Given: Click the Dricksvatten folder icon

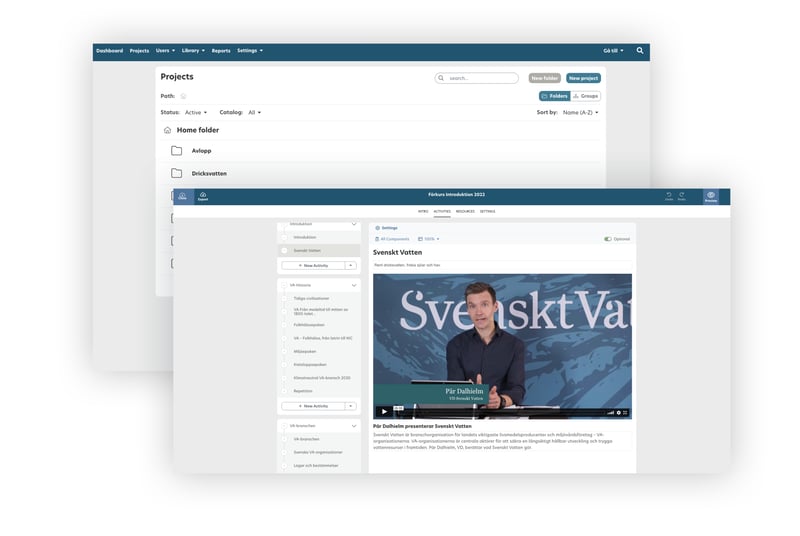Looking at the screenshot, I should coord(177,173).
